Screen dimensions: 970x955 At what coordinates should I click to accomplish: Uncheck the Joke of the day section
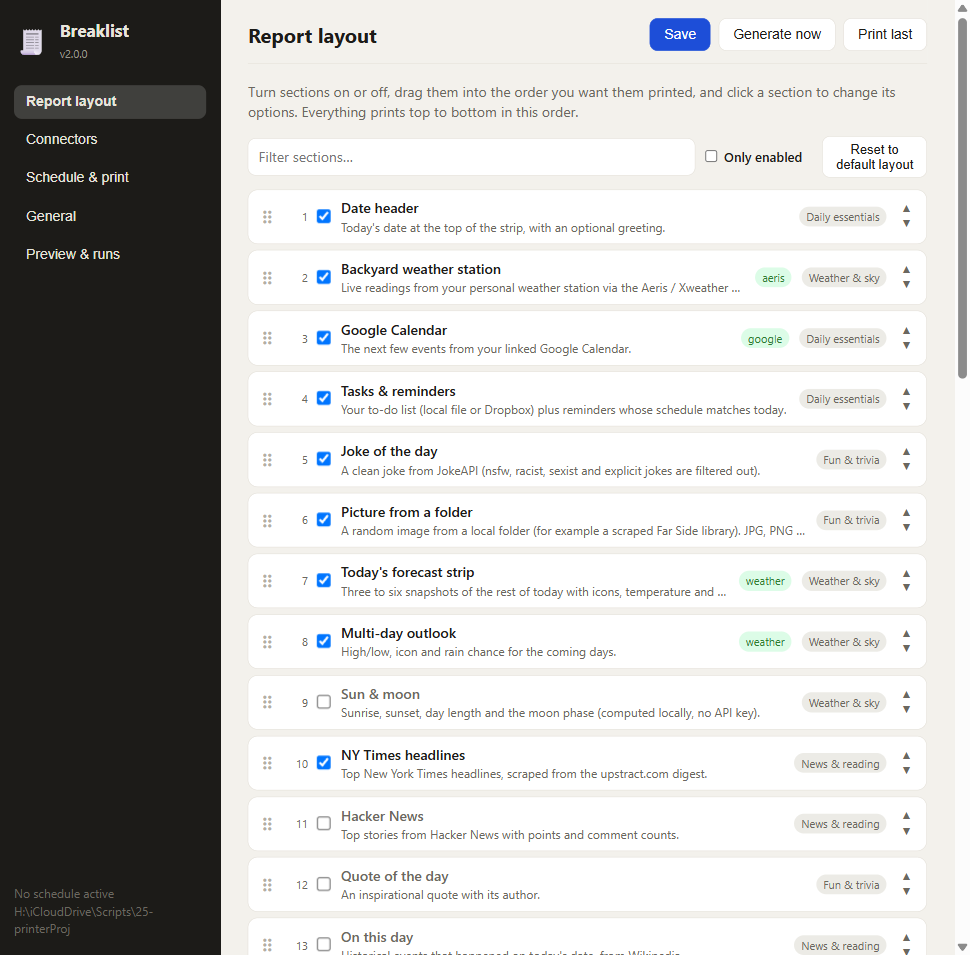[x=324, y=458]
